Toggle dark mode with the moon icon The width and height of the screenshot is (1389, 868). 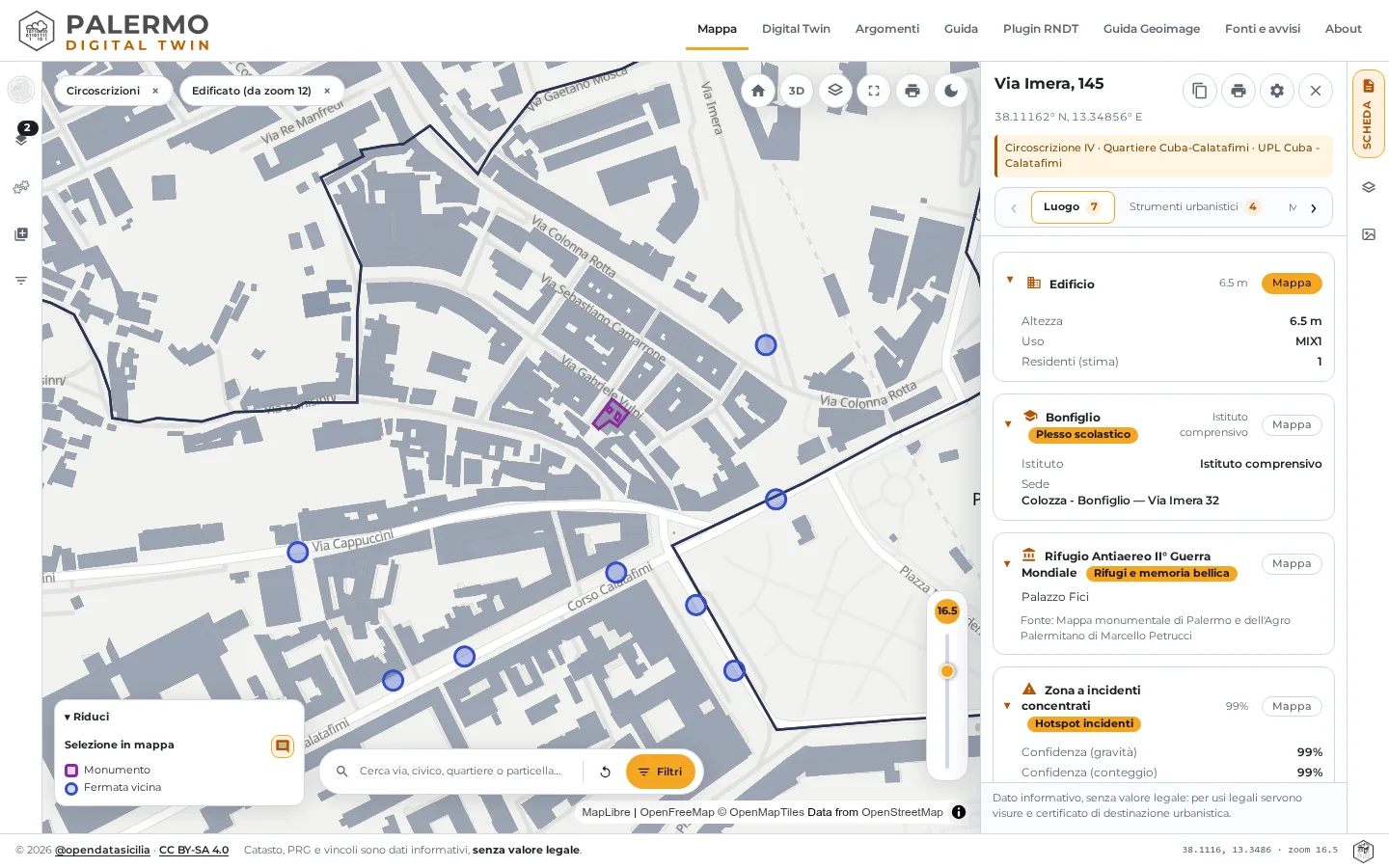click(x=951, y=91)
